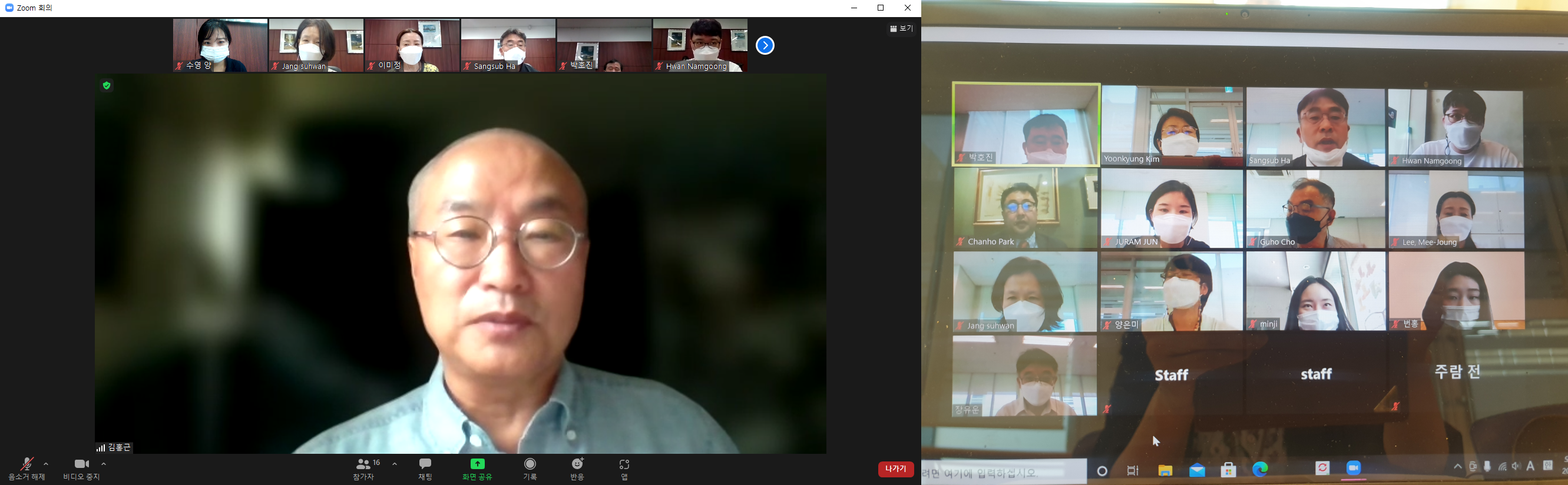The height and width of the screenshot is (485, 1568).
Task: Open File Explorer from the taskbar
Action: tap(1165, 470)
